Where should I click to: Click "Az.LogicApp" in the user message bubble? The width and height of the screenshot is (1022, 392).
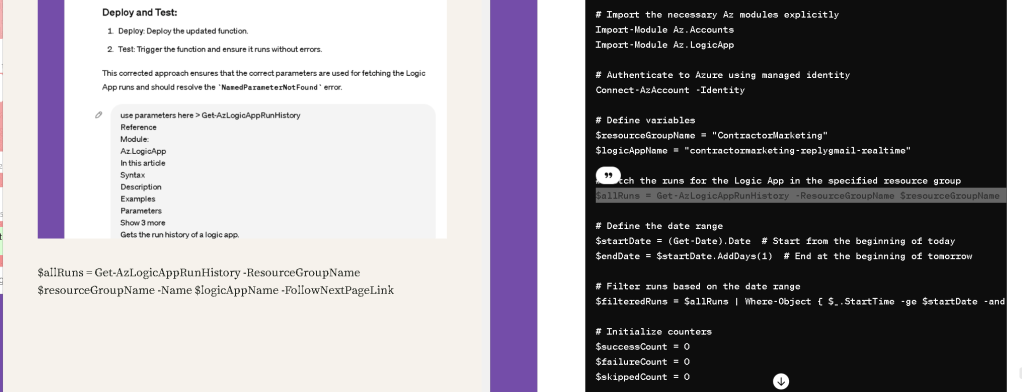click(143, 151)
